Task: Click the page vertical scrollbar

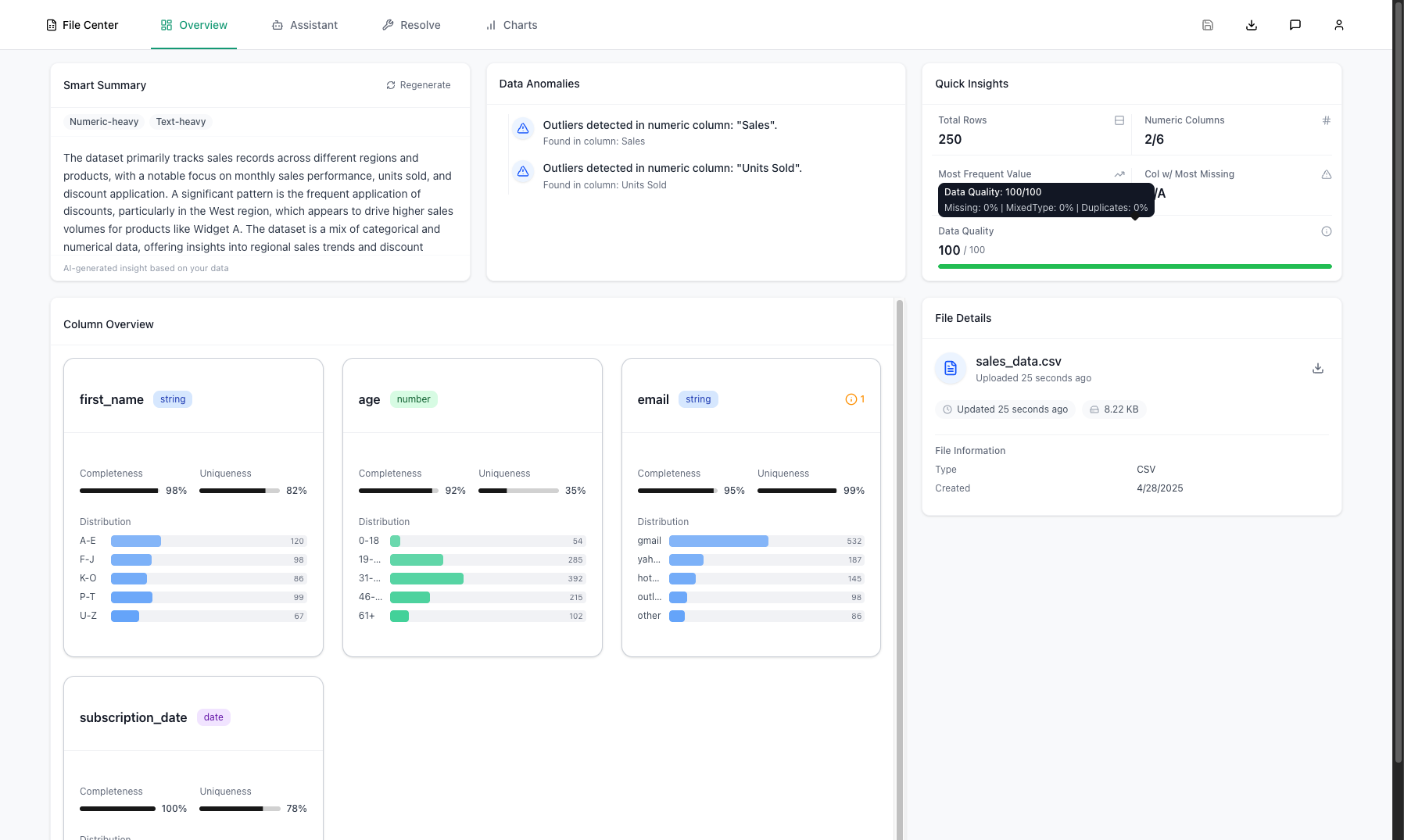Action: click(x=1398, y=383)
